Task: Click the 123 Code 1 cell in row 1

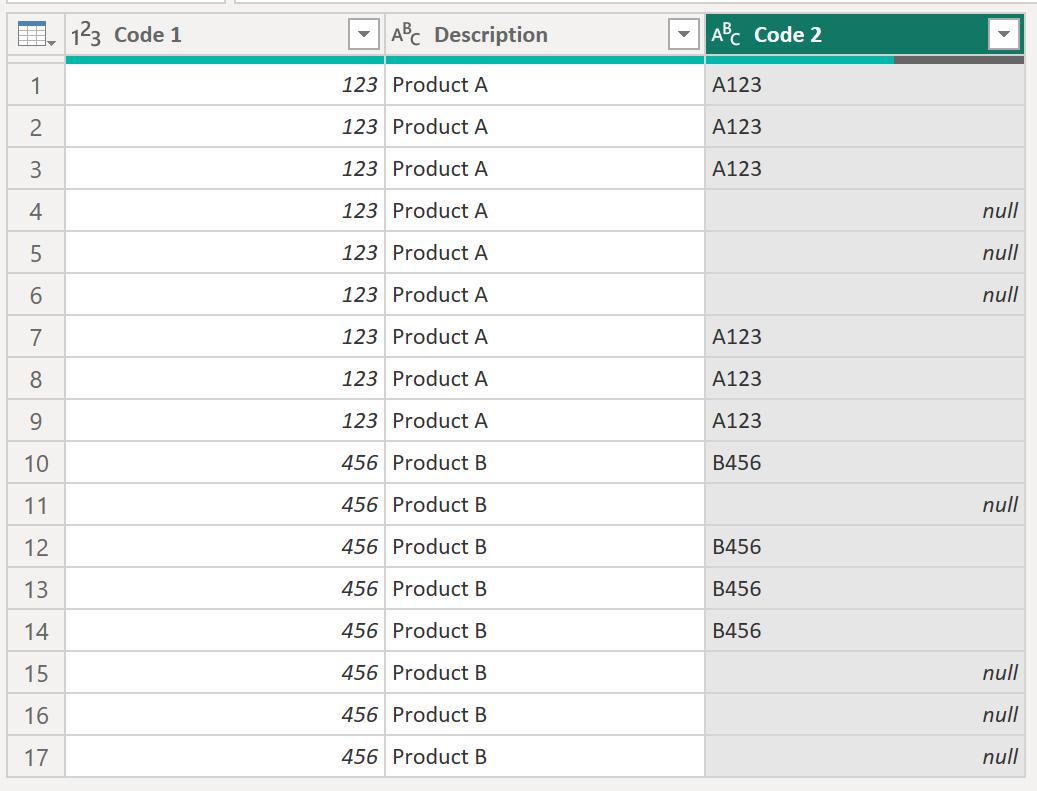Action: click(x=225, y=85)
